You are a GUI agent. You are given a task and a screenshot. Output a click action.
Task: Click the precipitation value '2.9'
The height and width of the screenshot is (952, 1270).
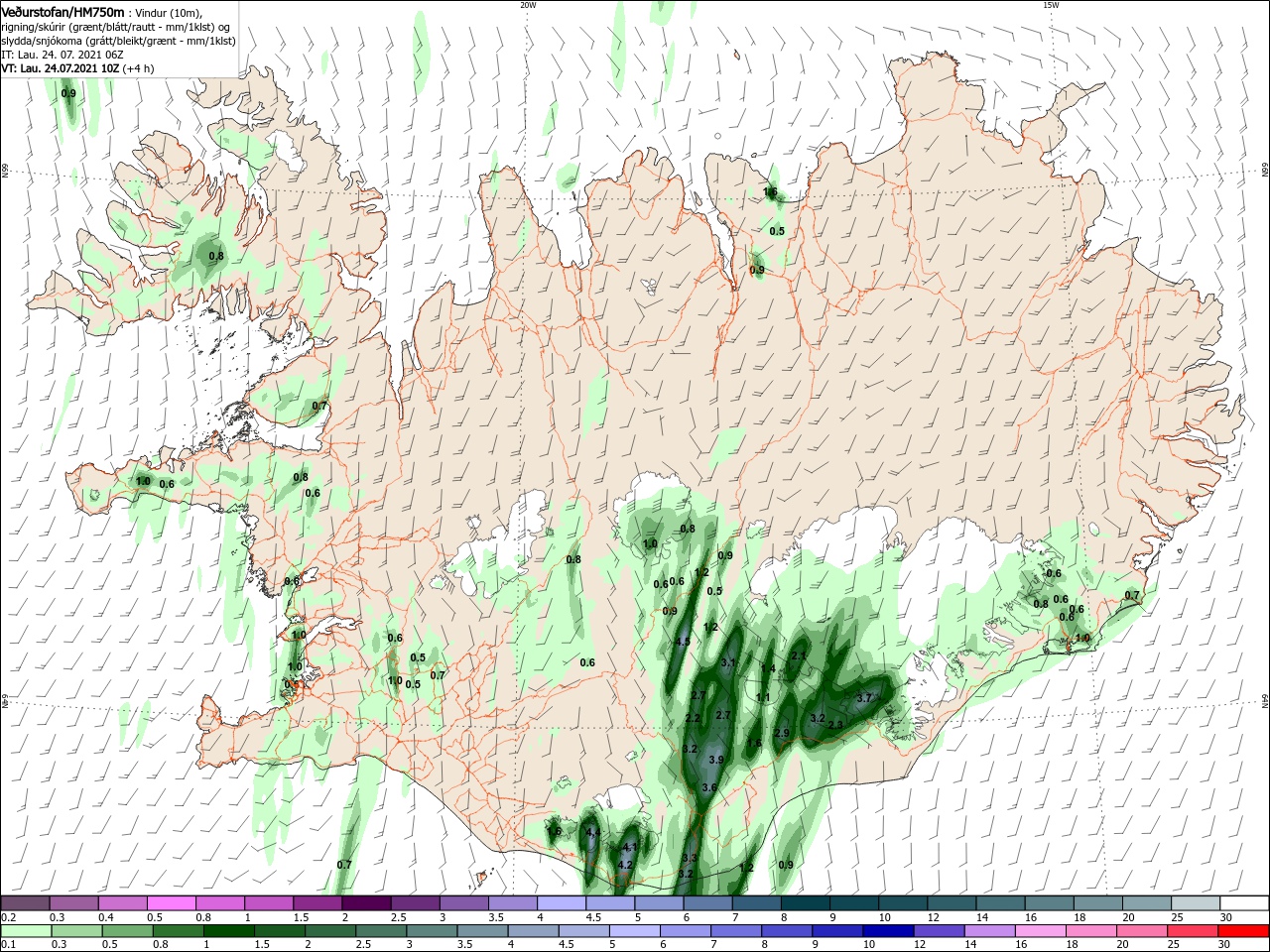tap(782, 733)
